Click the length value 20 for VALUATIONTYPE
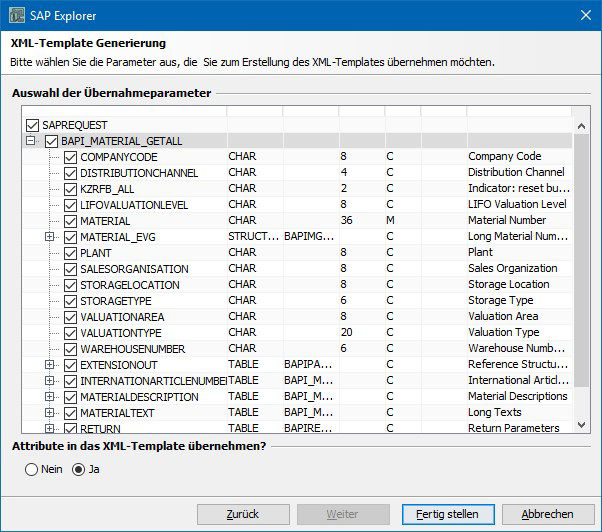 [x=347, y=332]
